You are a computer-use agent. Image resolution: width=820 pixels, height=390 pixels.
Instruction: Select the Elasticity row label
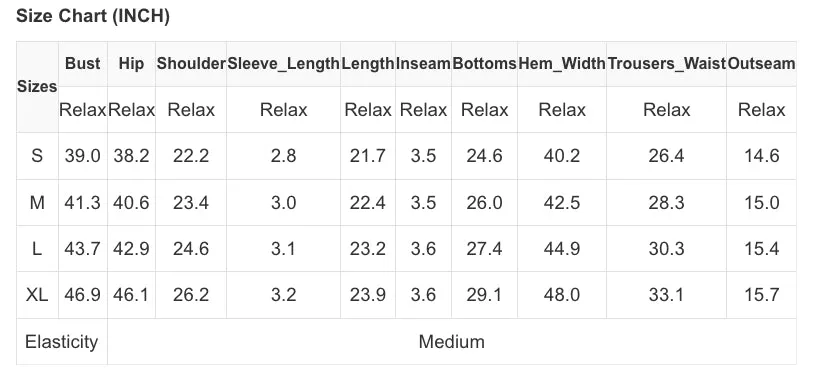coord(62,342)
